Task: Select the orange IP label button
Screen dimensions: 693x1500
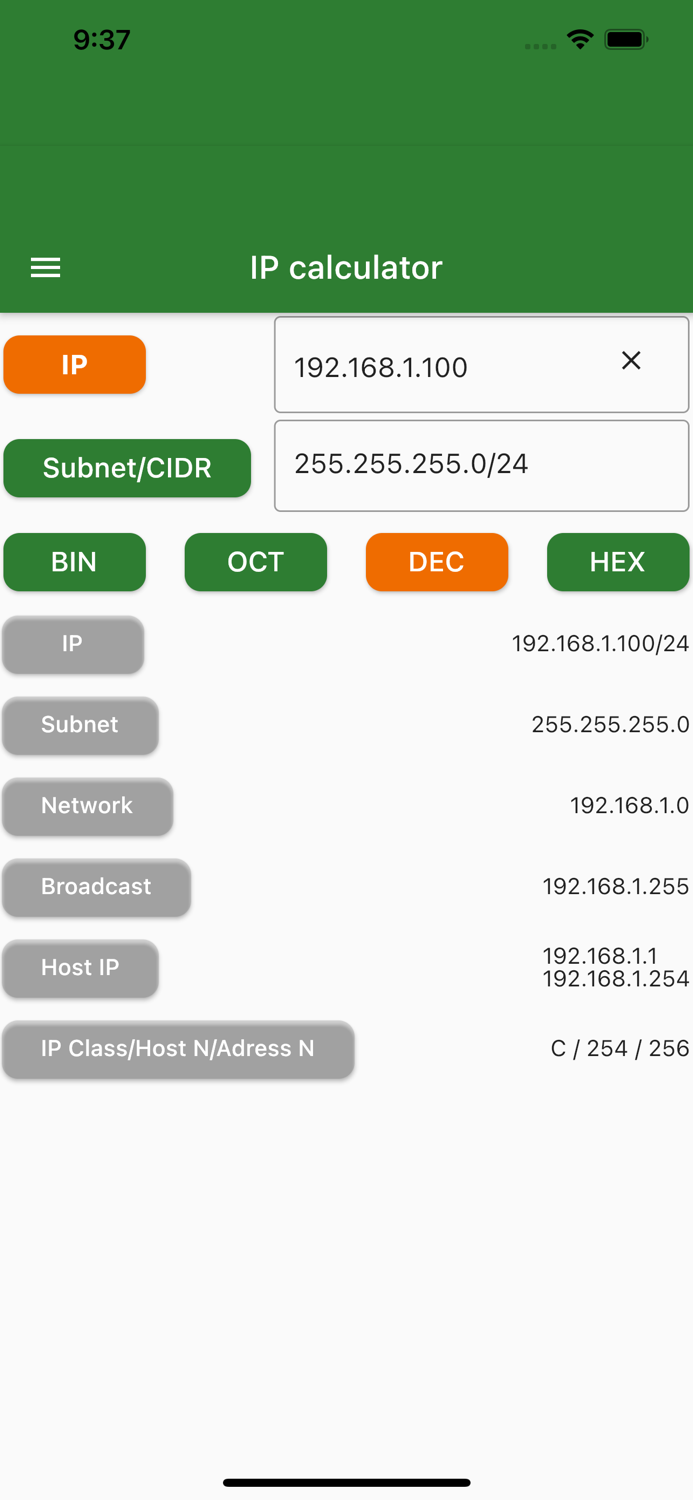Action: pos(74,364)
